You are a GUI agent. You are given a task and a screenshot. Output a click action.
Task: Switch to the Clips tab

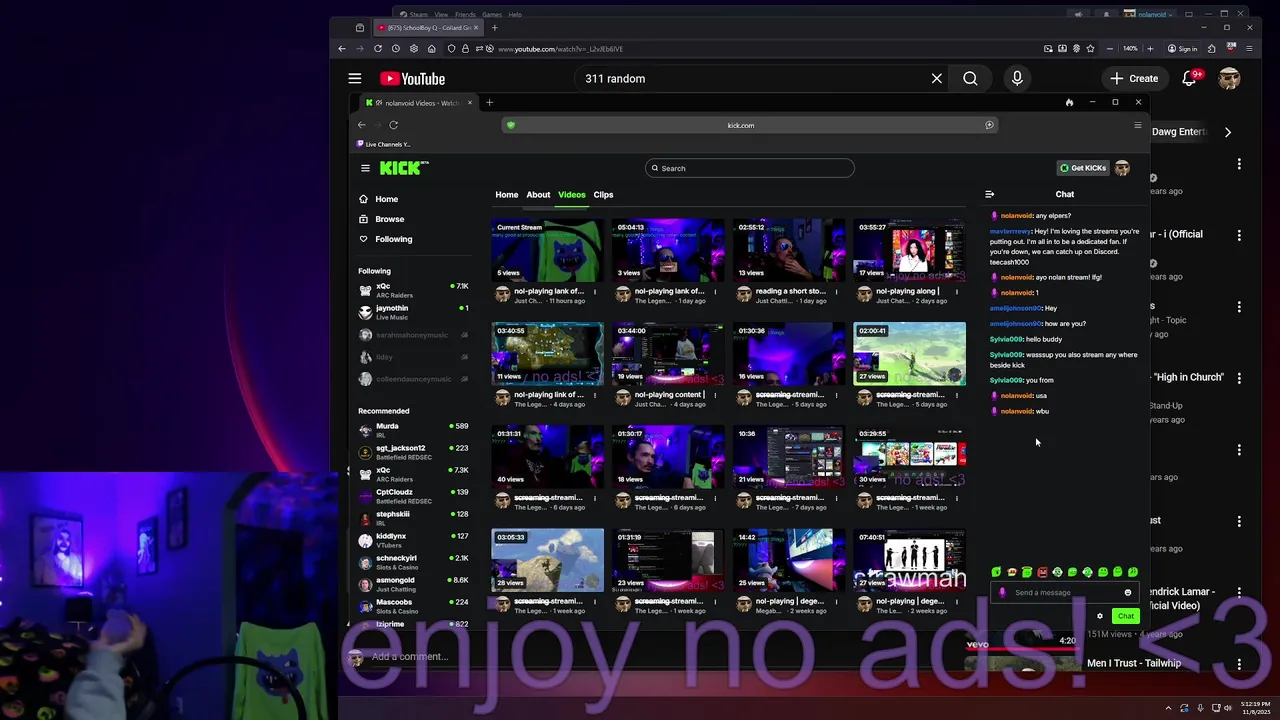pos(603,195)
